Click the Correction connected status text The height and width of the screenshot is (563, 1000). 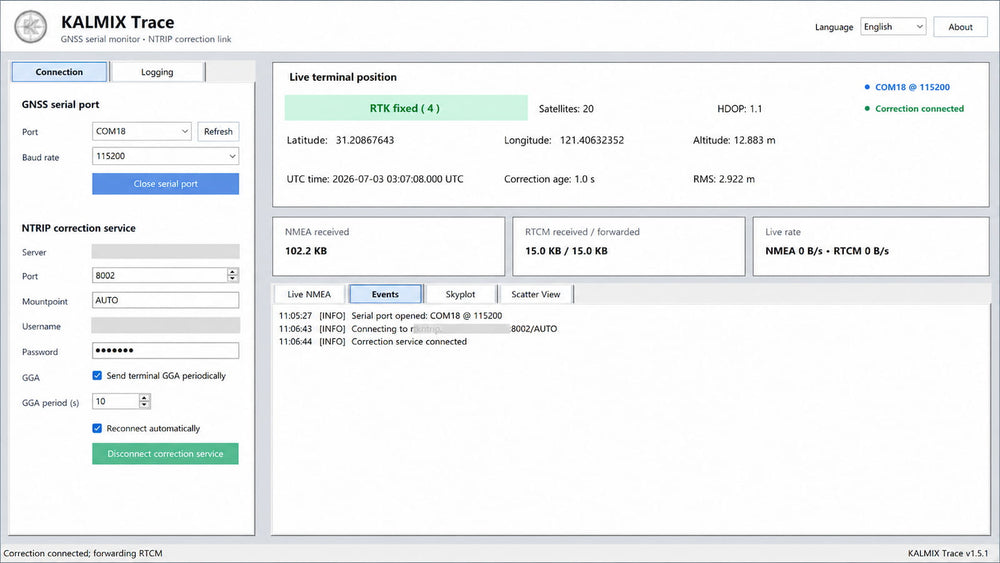tap(919, 109)
